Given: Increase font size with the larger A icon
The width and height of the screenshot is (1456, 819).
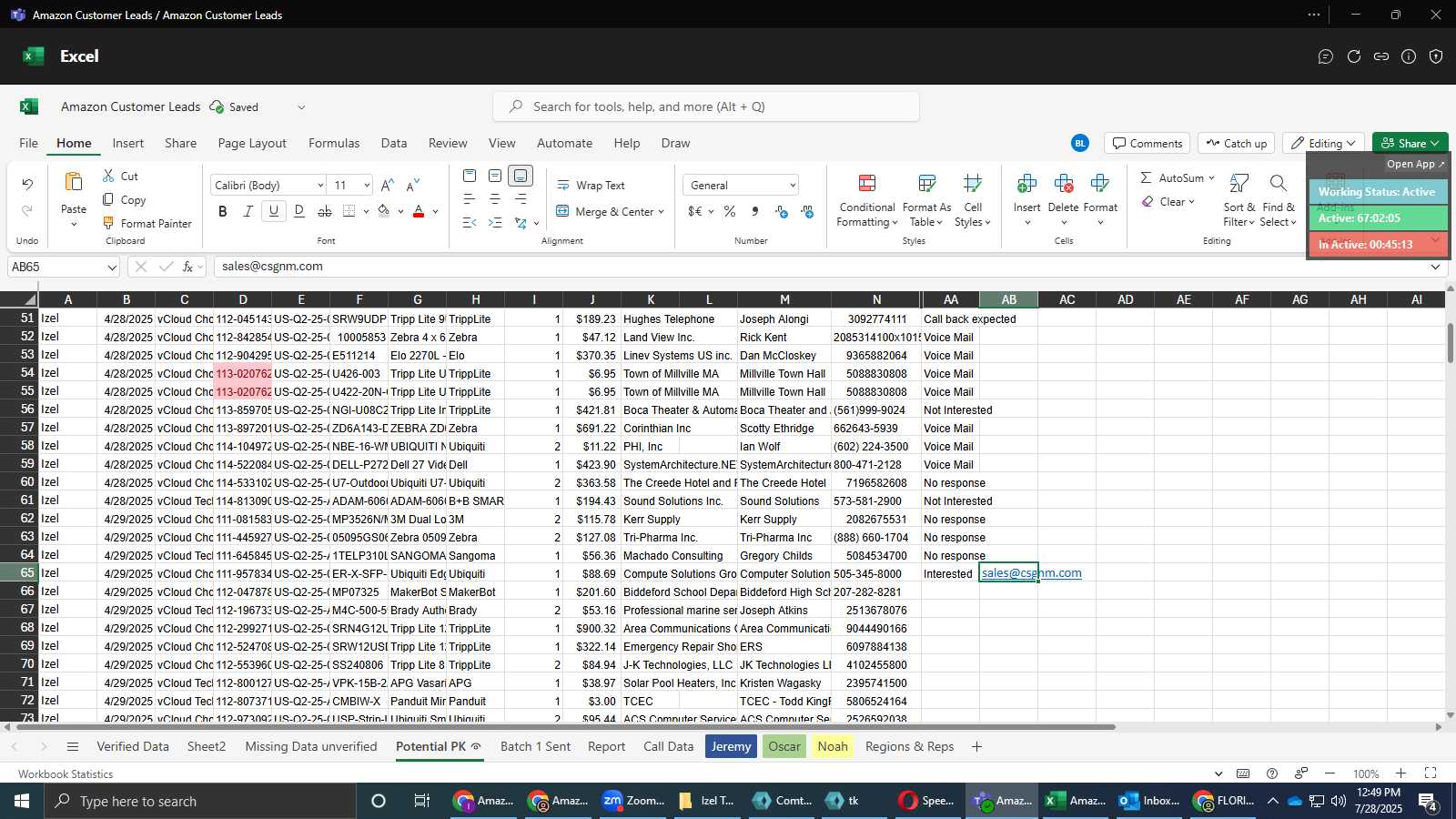Looking at the screenshot, I should point(388,185).
